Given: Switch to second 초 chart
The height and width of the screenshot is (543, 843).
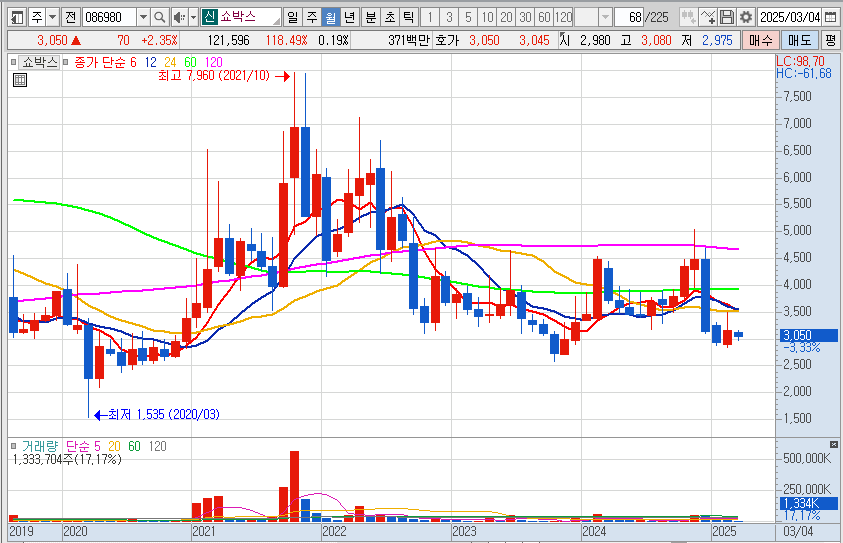Looking at the screenshot, I should [390, 18].
